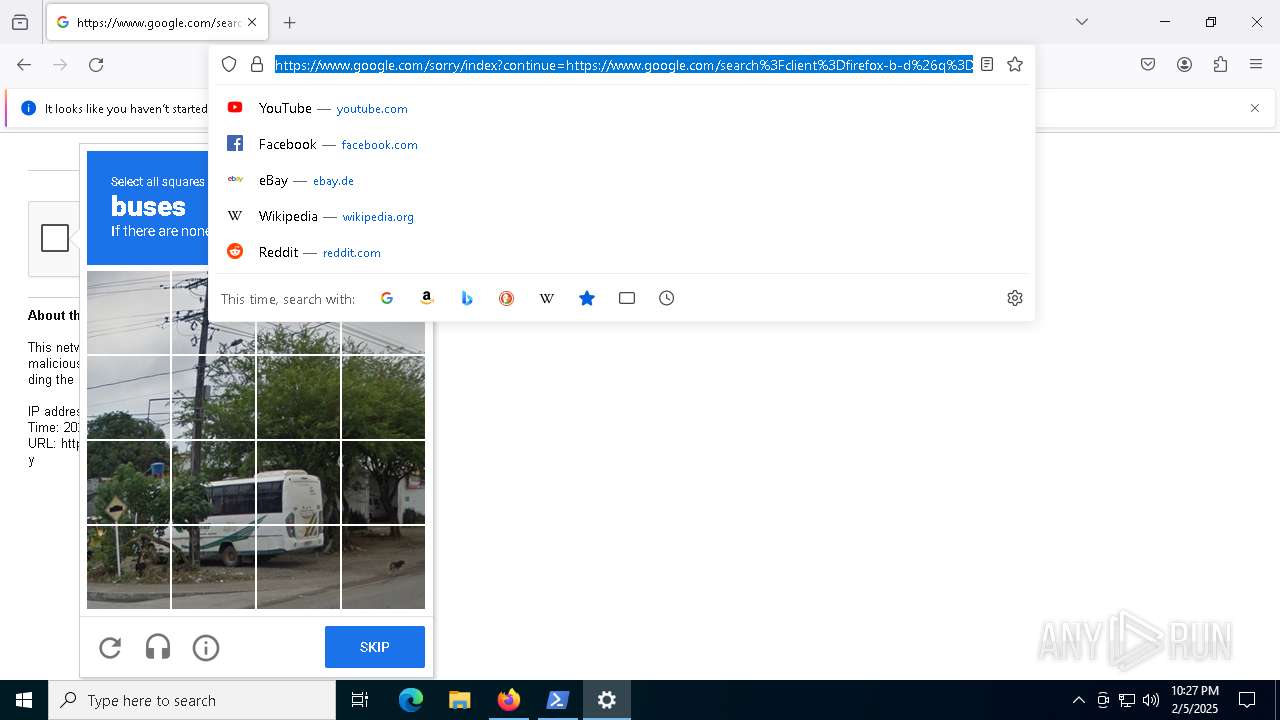Open Firefox account icon

pos(1184,64)
